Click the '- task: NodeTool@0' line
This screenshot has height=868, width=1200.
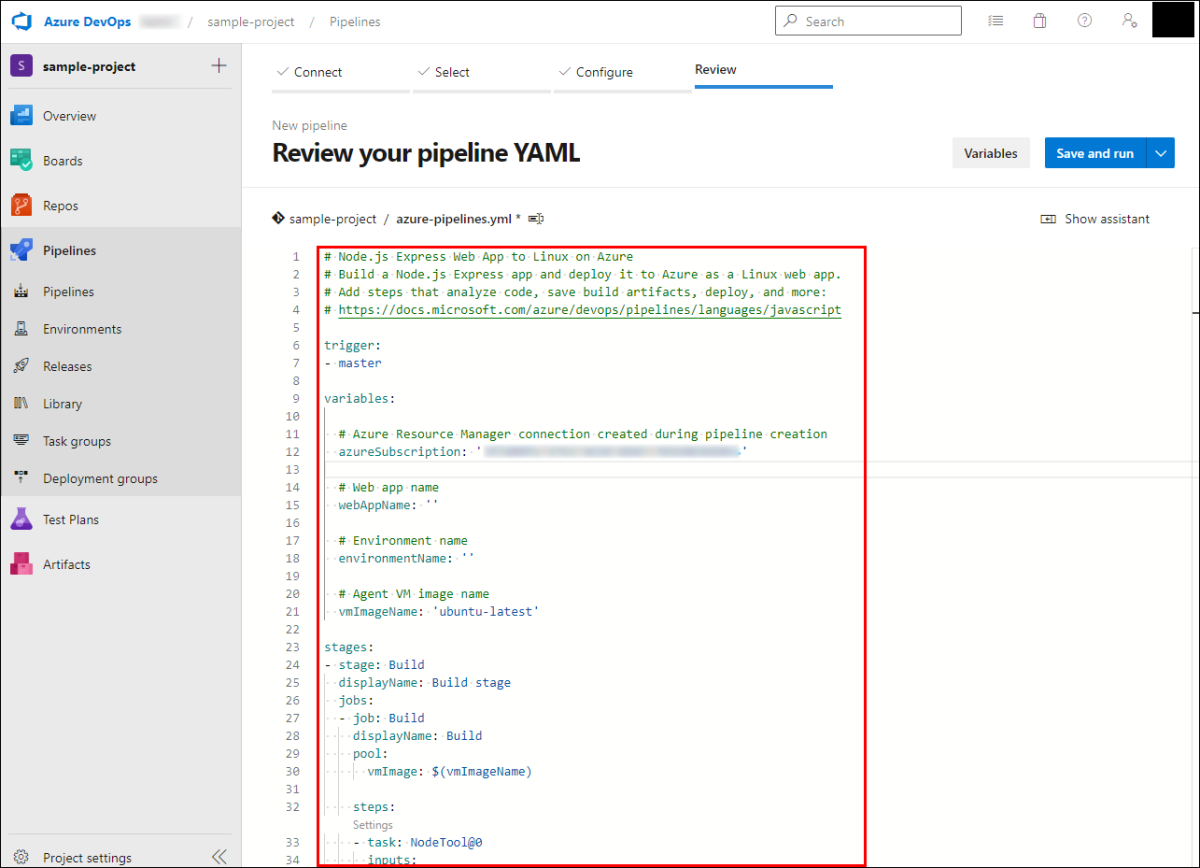[417, 842]
